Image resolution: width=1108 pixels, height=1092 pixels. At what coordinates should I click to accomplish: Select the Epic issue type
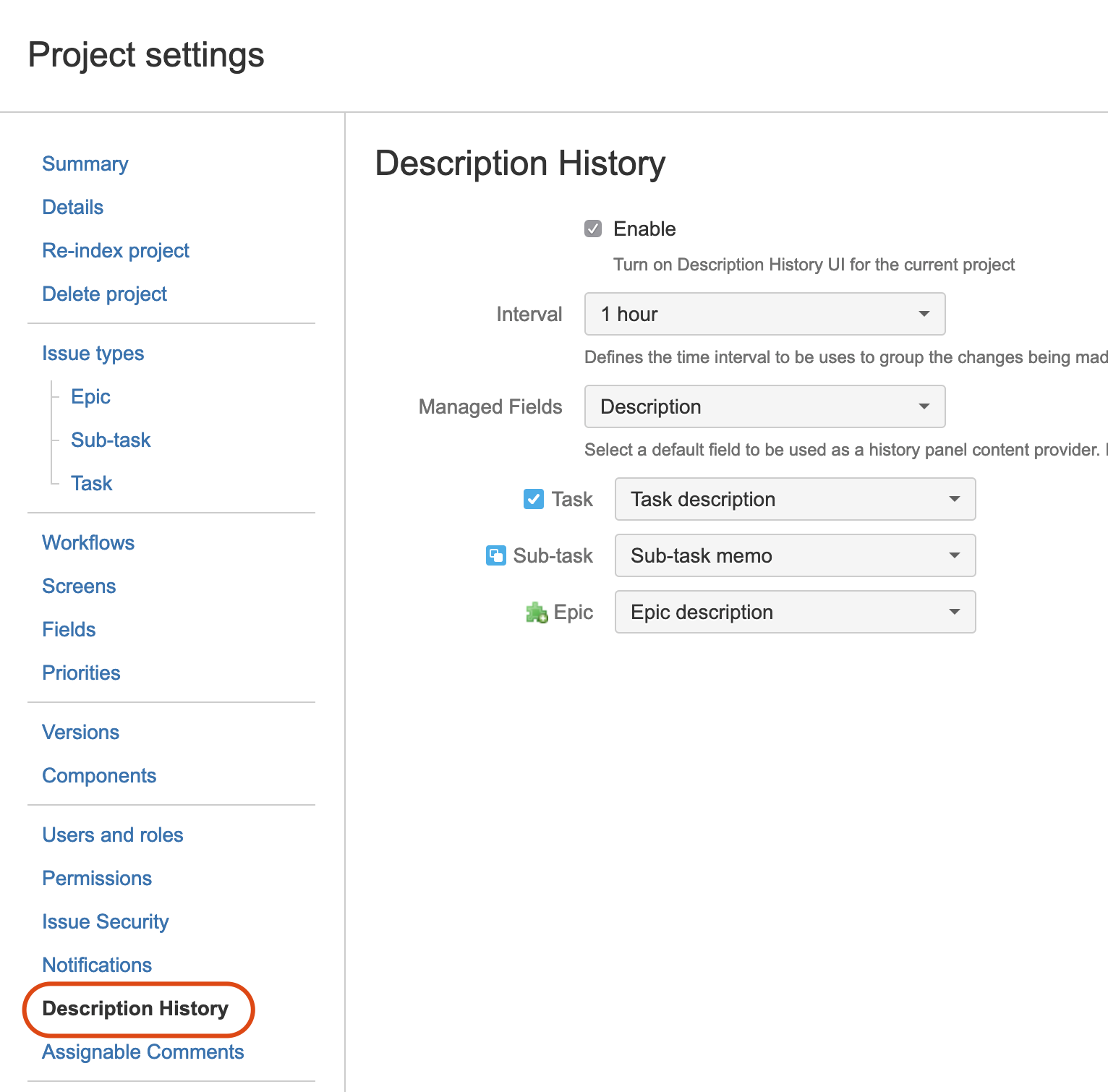(90, 396)
